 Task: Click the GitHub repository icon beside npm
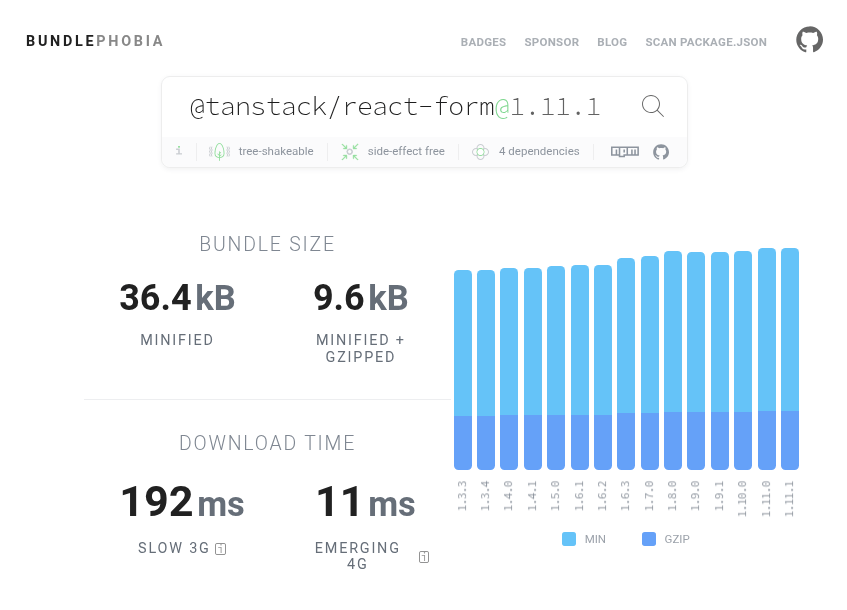(x=660, y=151)
